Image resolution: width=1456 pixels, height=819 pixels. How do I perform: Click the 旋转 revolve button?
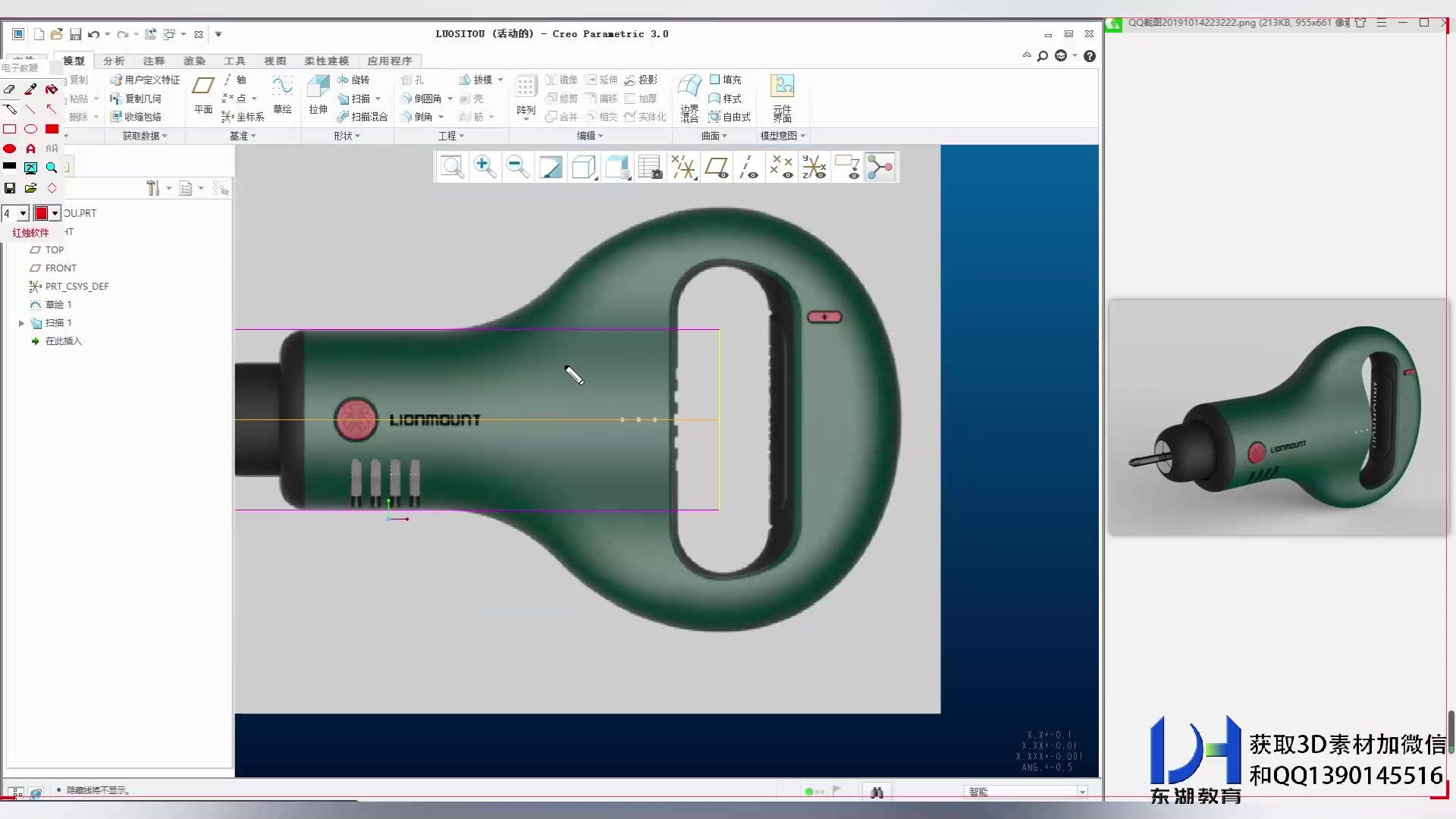tap(353, 80)
